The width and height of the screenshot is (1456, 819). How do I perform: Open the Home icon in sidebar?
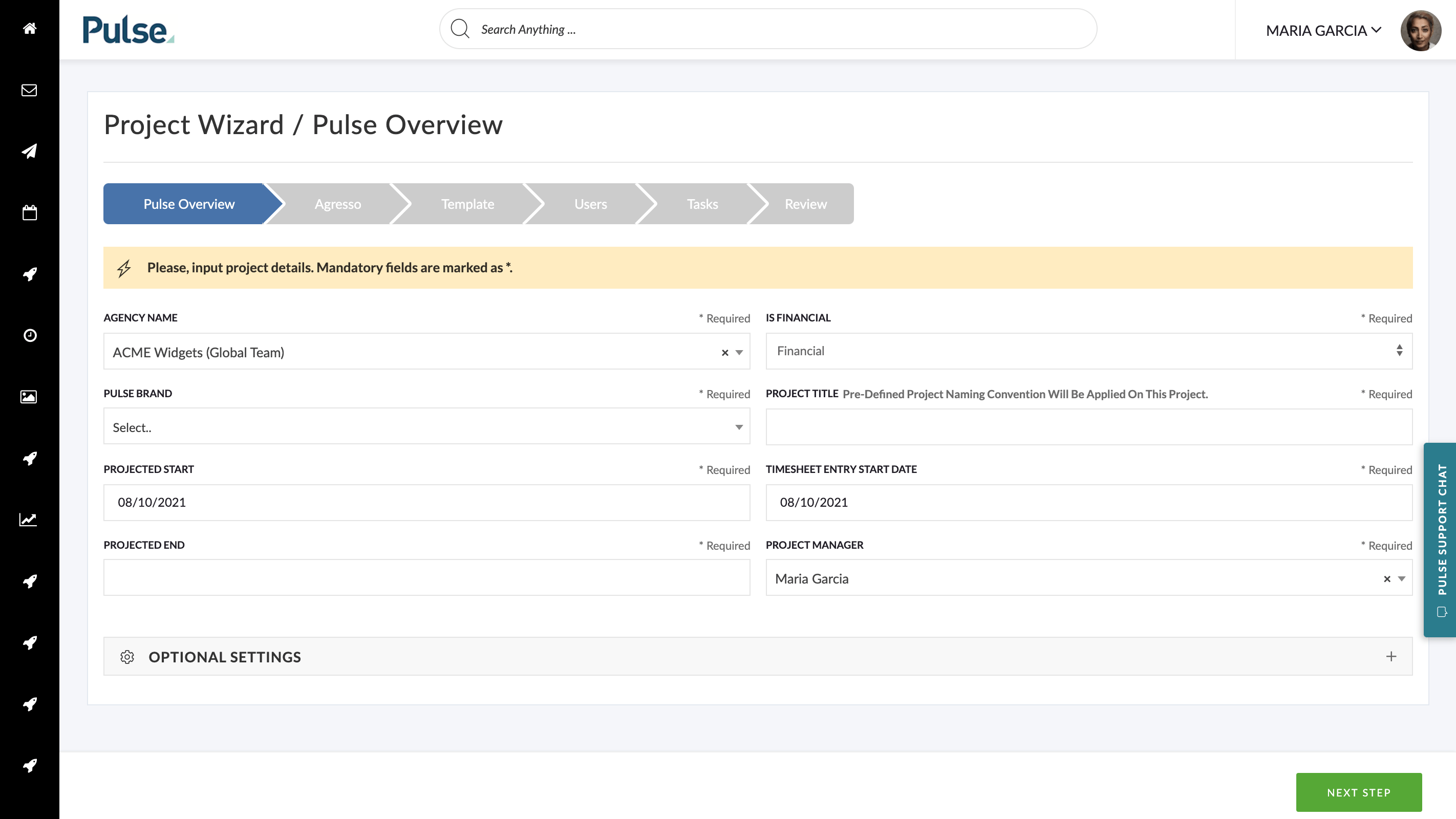[x=29, y=28]
